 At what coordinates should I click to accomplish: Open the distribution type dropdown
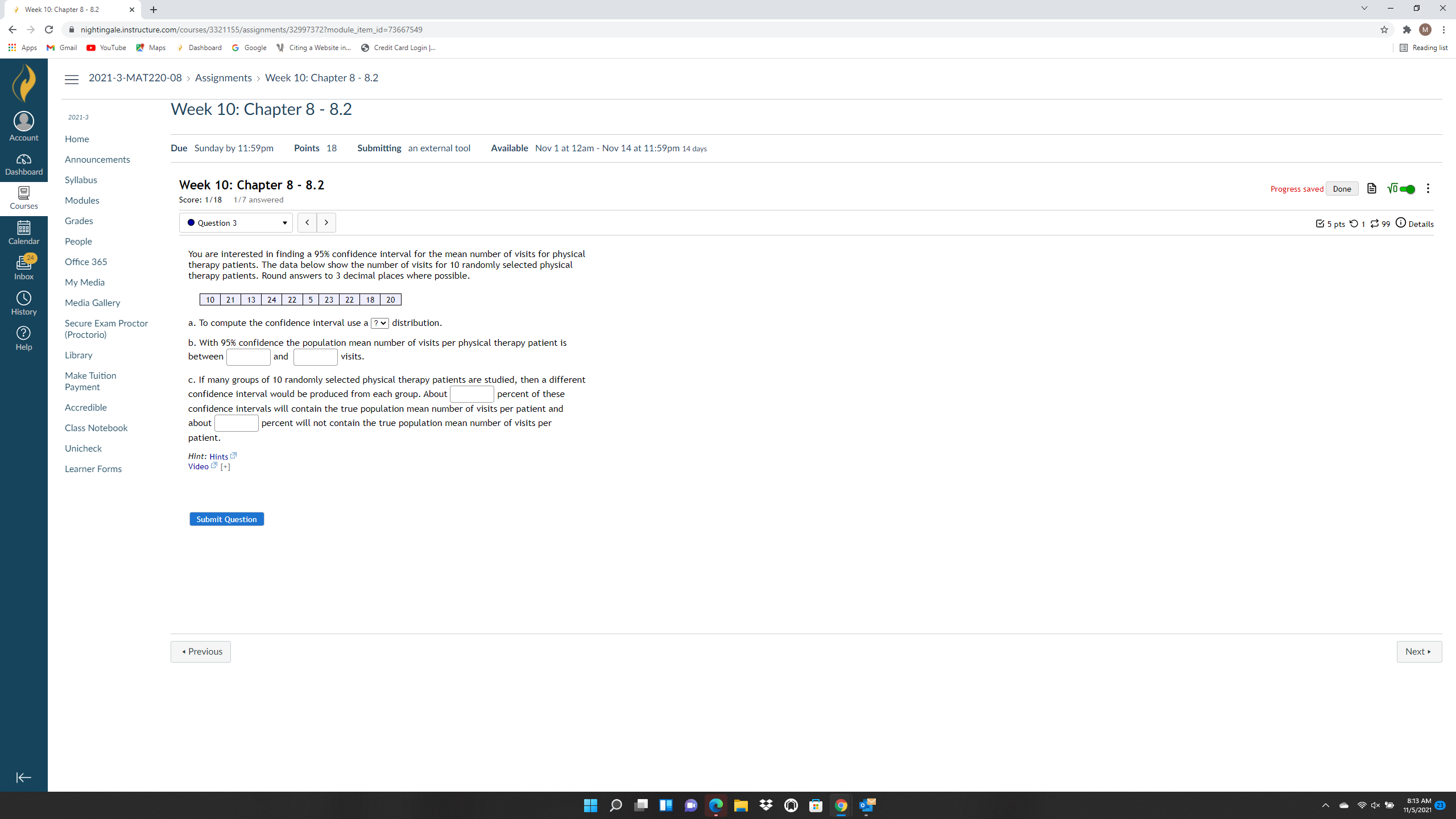(x=379, y=323)
